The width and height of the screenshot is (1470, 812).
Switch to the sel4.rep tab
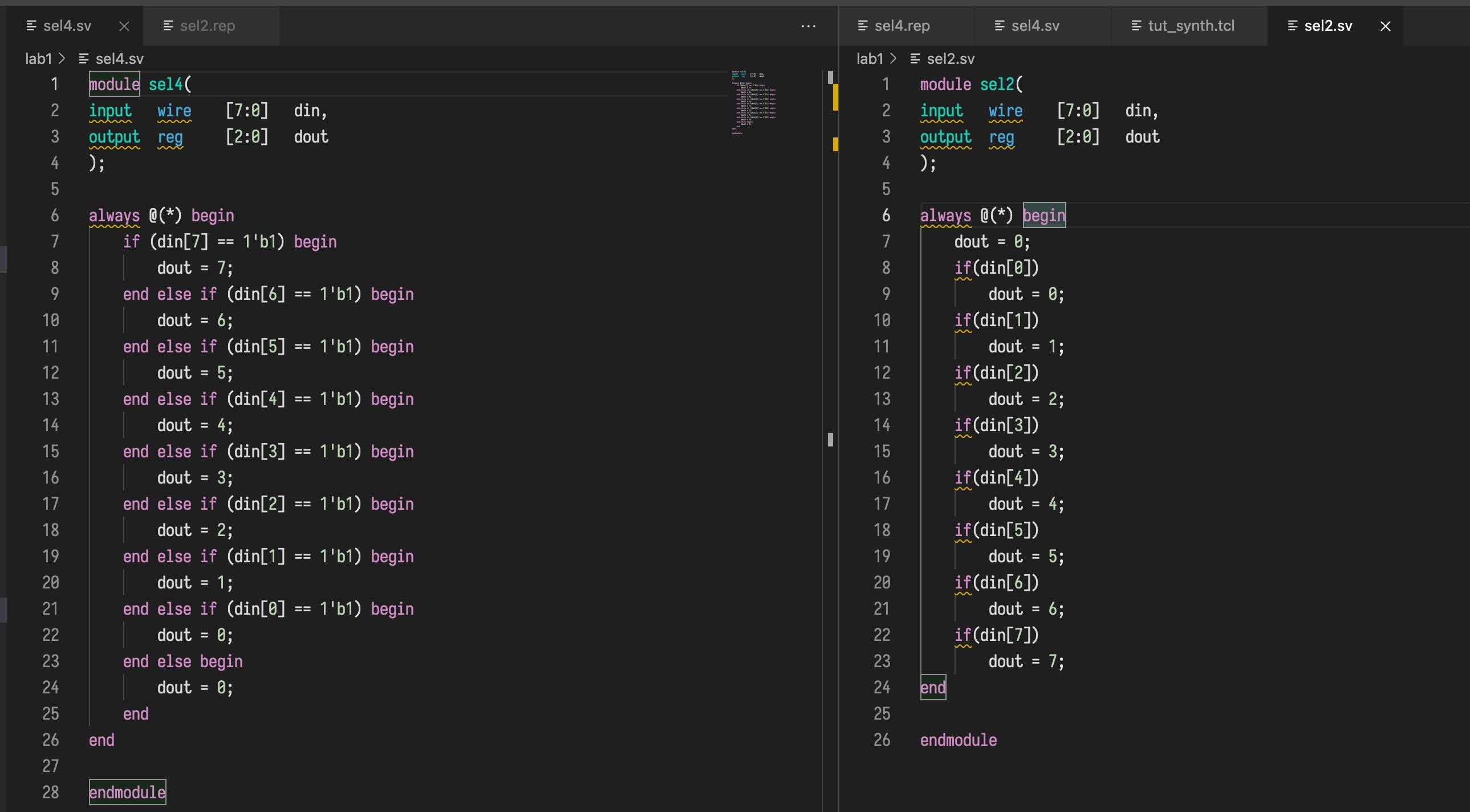click(902, 26)
